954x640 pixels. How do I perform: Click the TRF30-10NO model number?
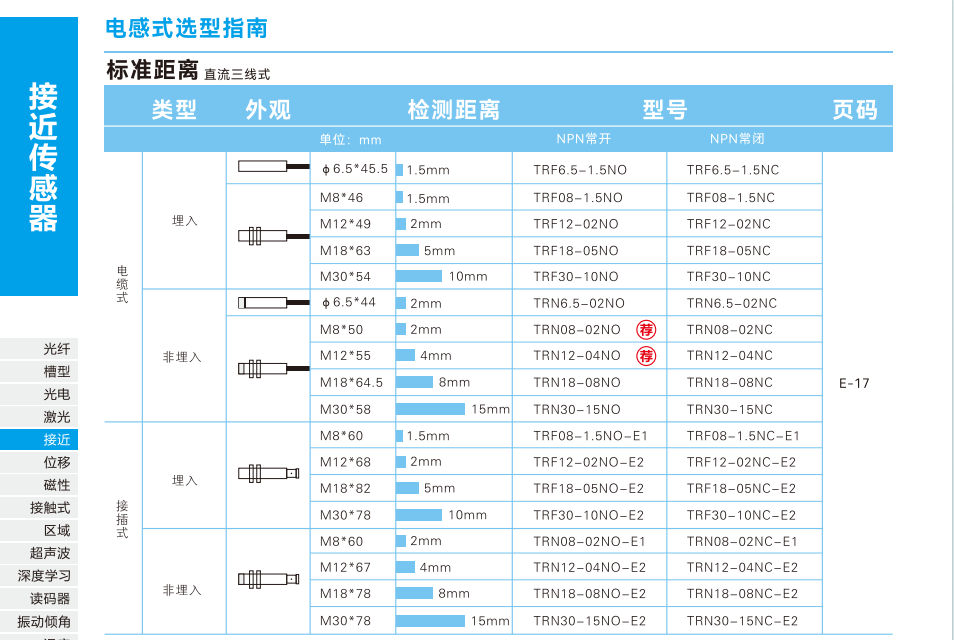coord(576,277)
